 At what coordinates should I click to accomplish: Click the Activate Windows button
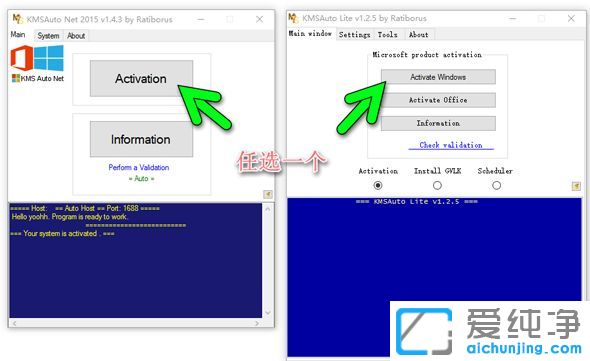pos(438,77)
